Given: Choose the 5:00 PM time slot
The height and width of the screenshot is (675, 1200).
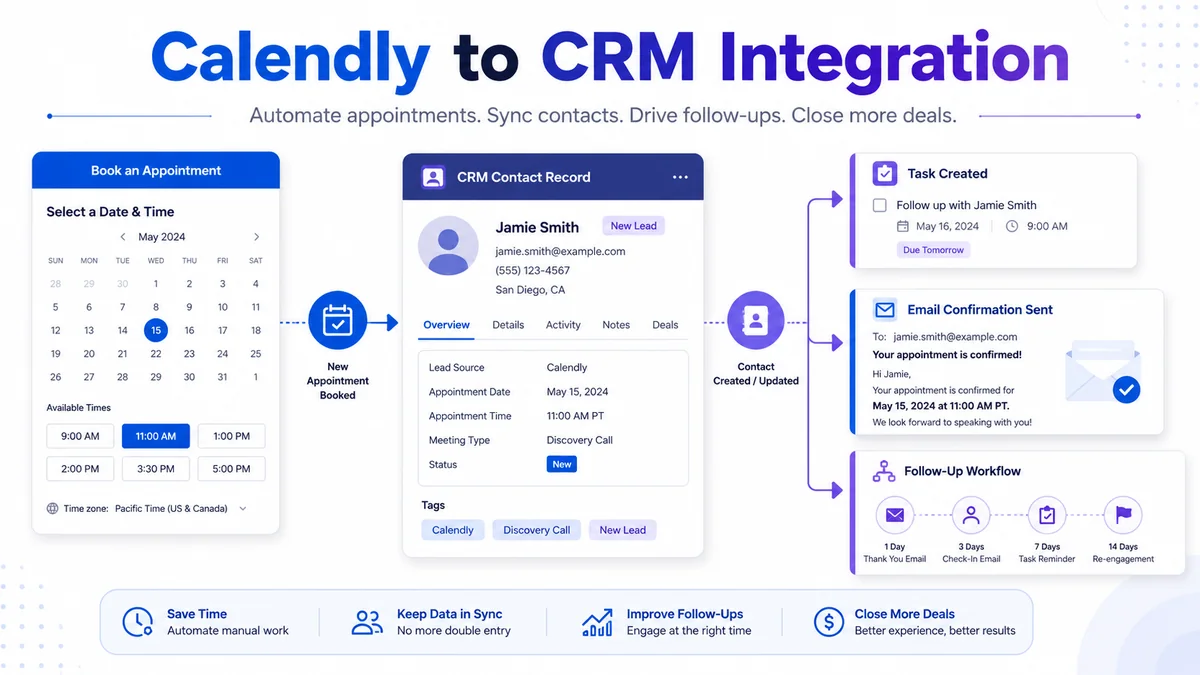Looking at the screenshot, I should 231,468.
